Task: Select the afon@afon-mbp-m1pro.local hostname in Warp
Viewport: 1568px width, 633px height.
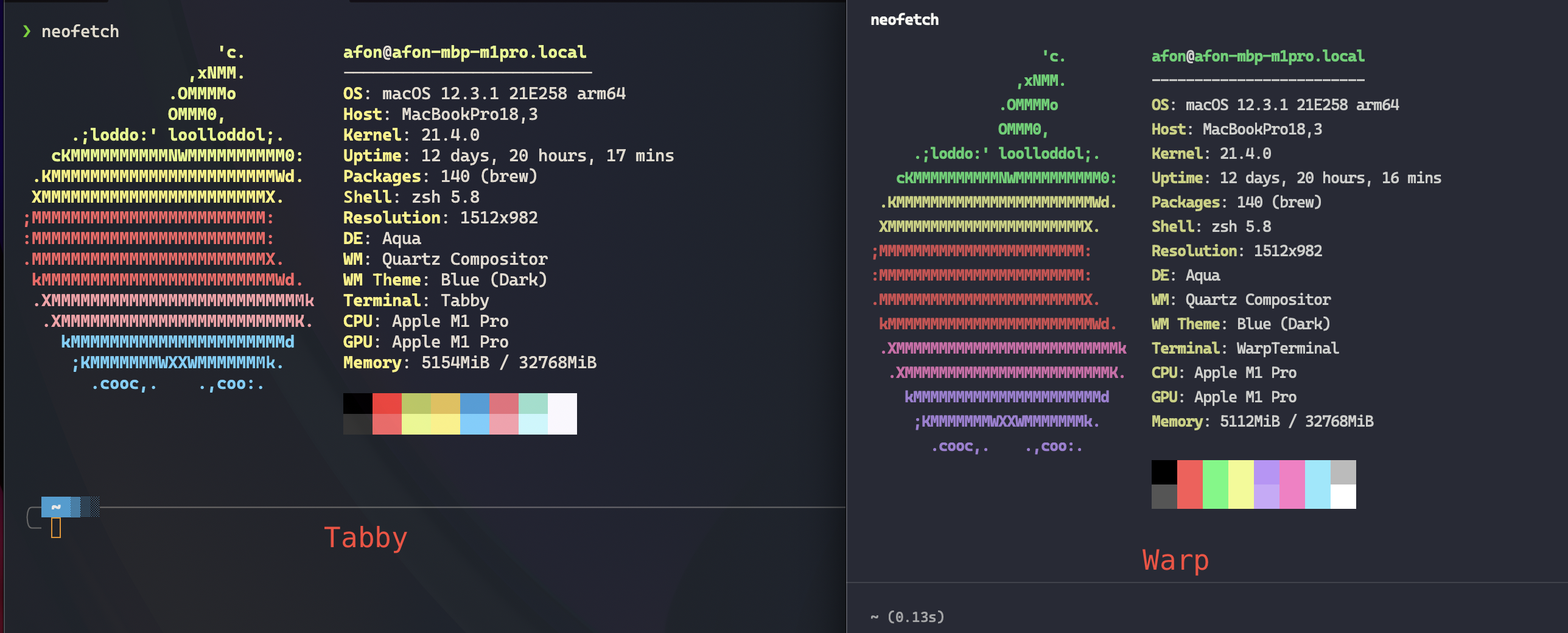Action: click(x=1258, y=55)
